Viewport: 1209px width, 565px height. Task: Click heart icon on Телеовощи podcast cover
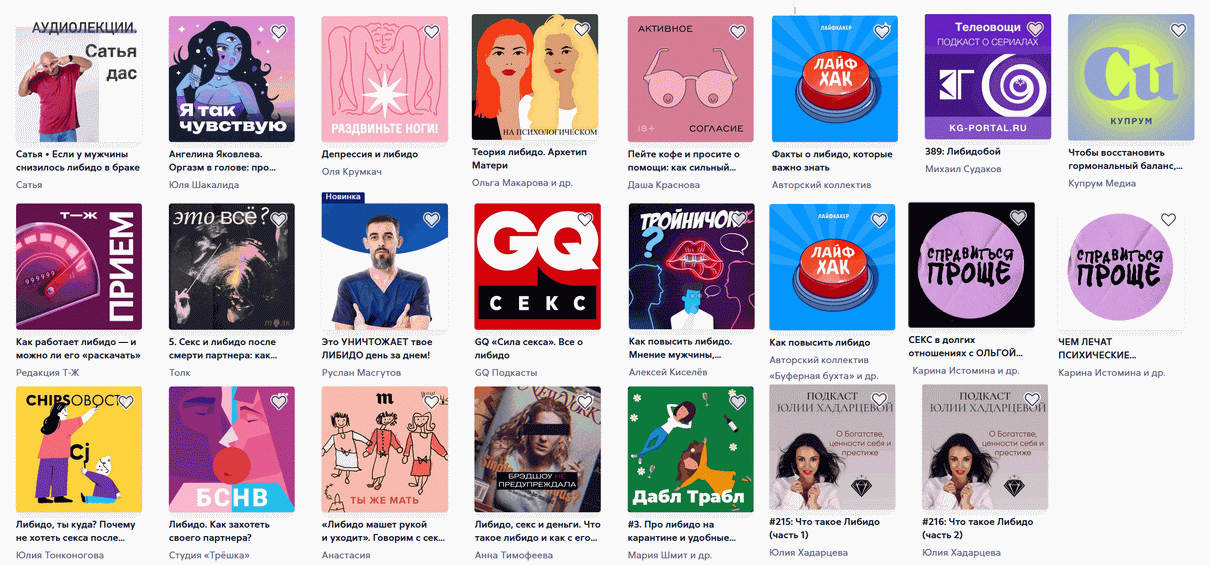1035,29
